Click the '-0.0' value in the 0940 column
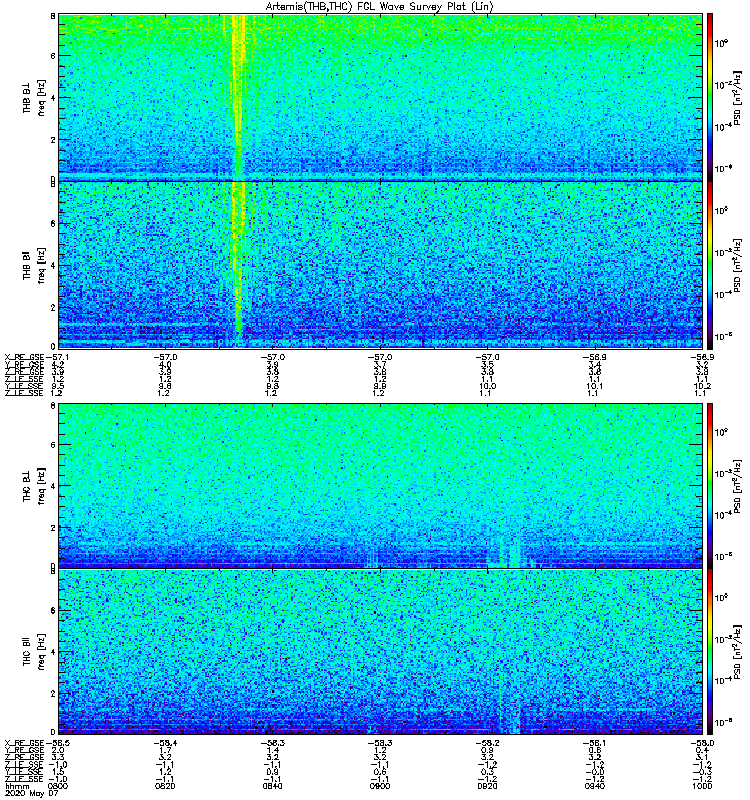The image size is (750, 800). point(594,772)
